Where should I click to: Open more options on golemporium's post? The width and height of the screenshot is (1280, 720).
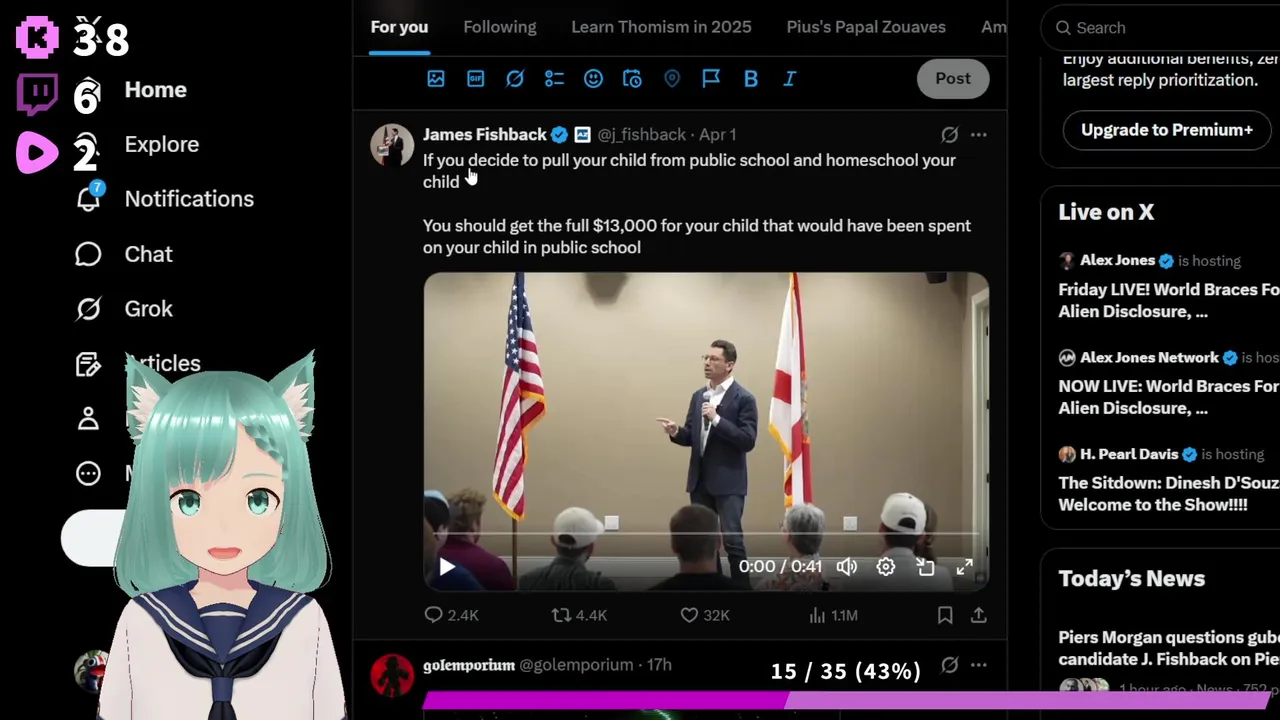pos(979,665)
